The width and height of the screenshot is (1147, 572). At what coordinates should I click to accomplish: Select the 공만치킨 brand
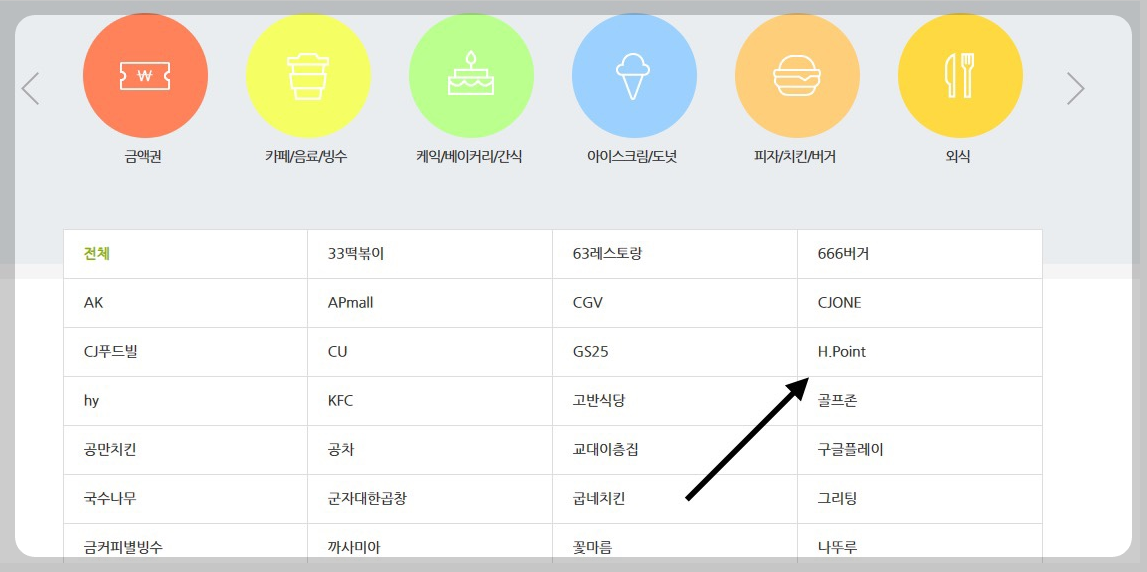coord(186,450)
